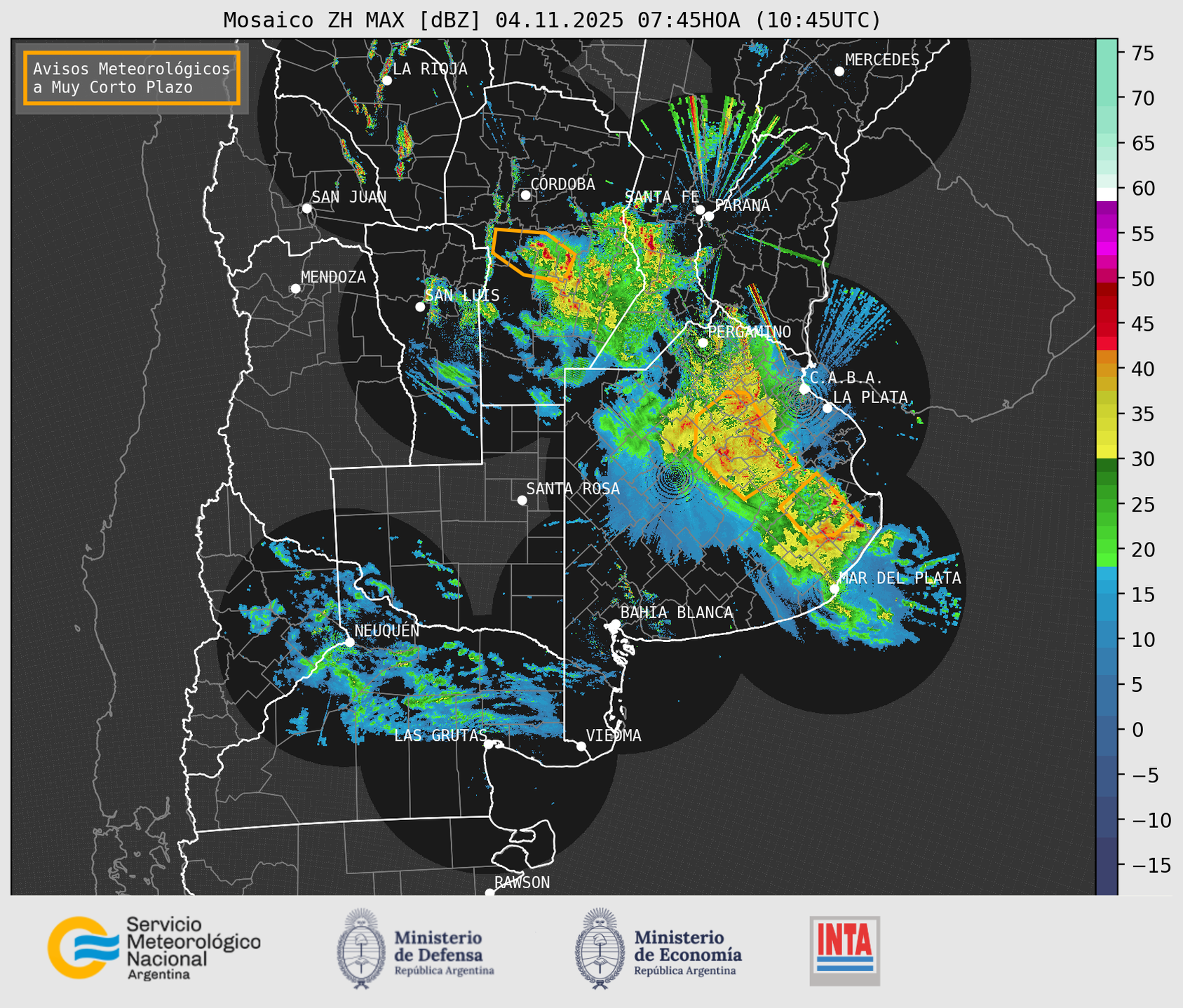
Task: Click the orange warning polygon near Córdoba
Action: pyautogui.click(x=534, y=254)
